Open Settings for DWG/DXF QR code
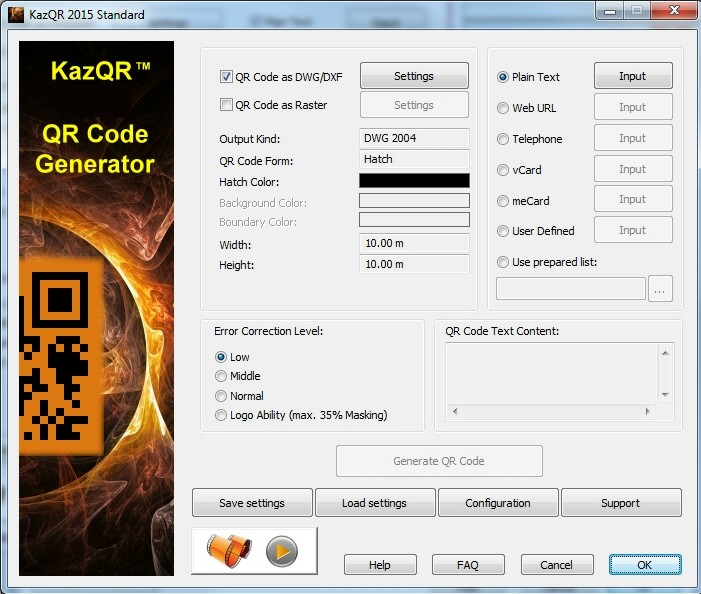 414,76
